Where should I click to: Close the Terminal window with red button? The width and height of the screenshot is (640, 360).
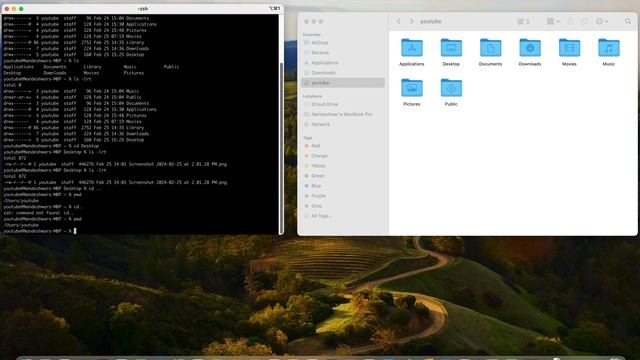click(7, 9)
